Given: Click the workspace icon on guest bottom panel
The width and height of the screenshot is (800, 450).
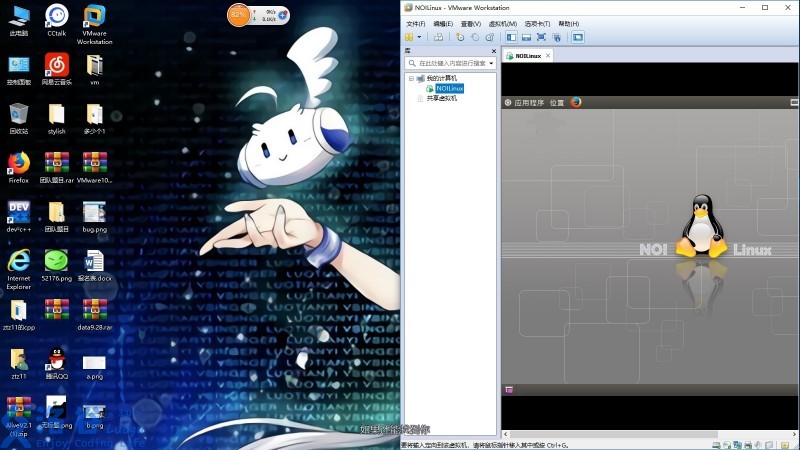Looking at the screenshot, I should coord(509,390).
